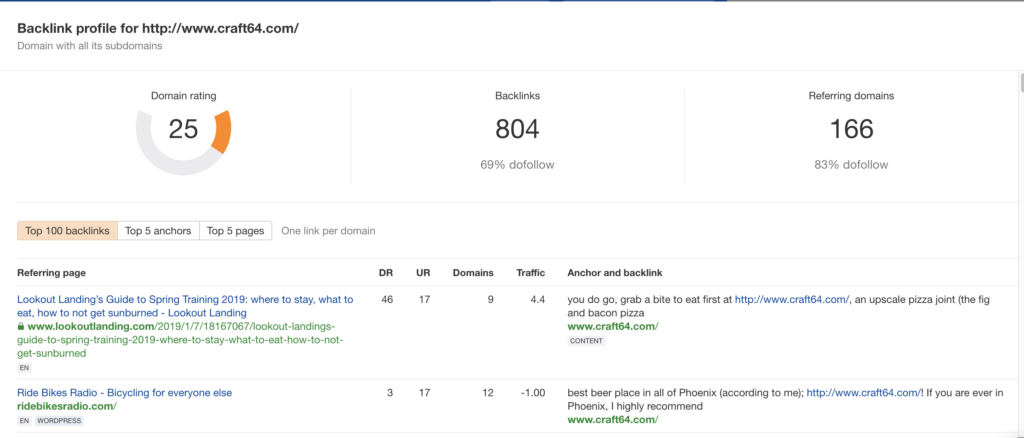
Task: Open Lookout Landing's Guide to Spring Training link
Action: coord(185,299)
